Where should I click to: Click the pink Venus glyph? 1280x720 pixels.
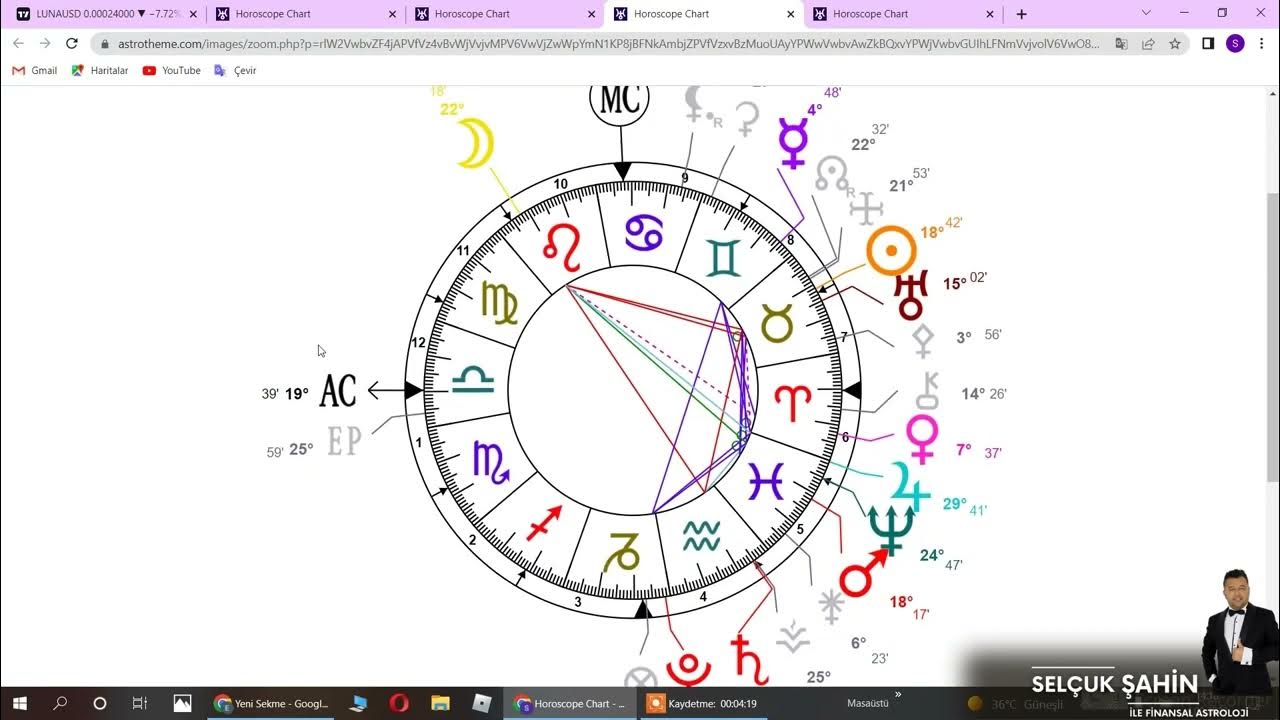click(922, 437)
